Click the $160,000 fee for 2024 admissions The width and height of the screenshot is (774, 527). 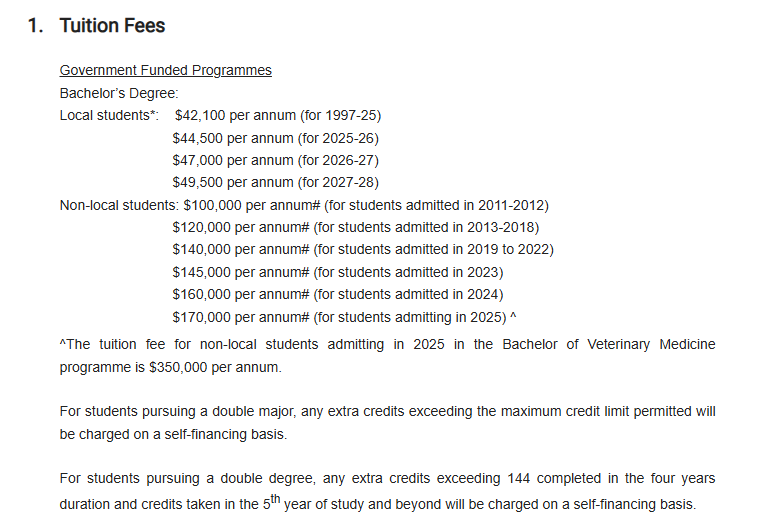click(x=337, y=294)
